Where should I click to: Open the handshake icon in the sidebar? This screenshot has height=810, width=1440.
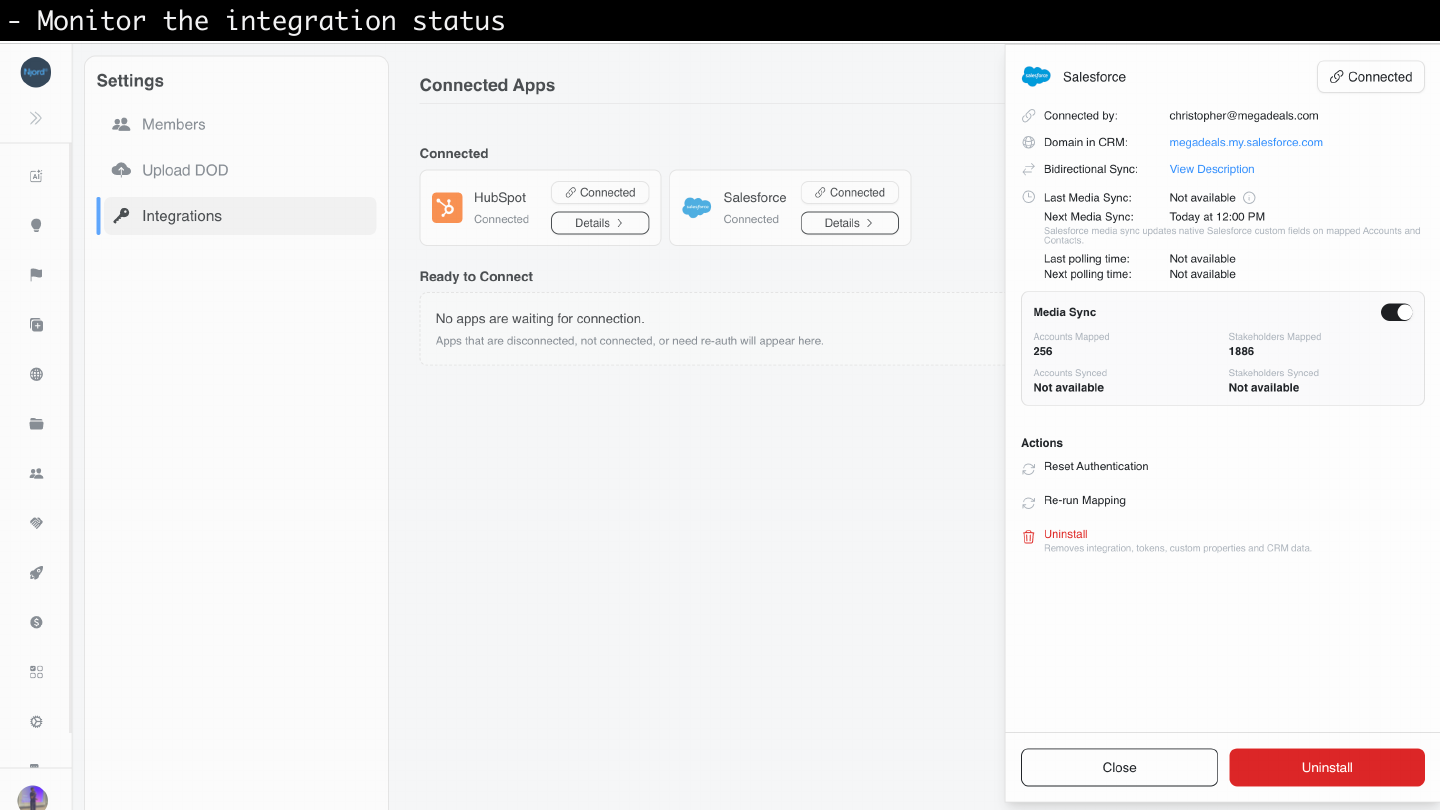[36, 523]
